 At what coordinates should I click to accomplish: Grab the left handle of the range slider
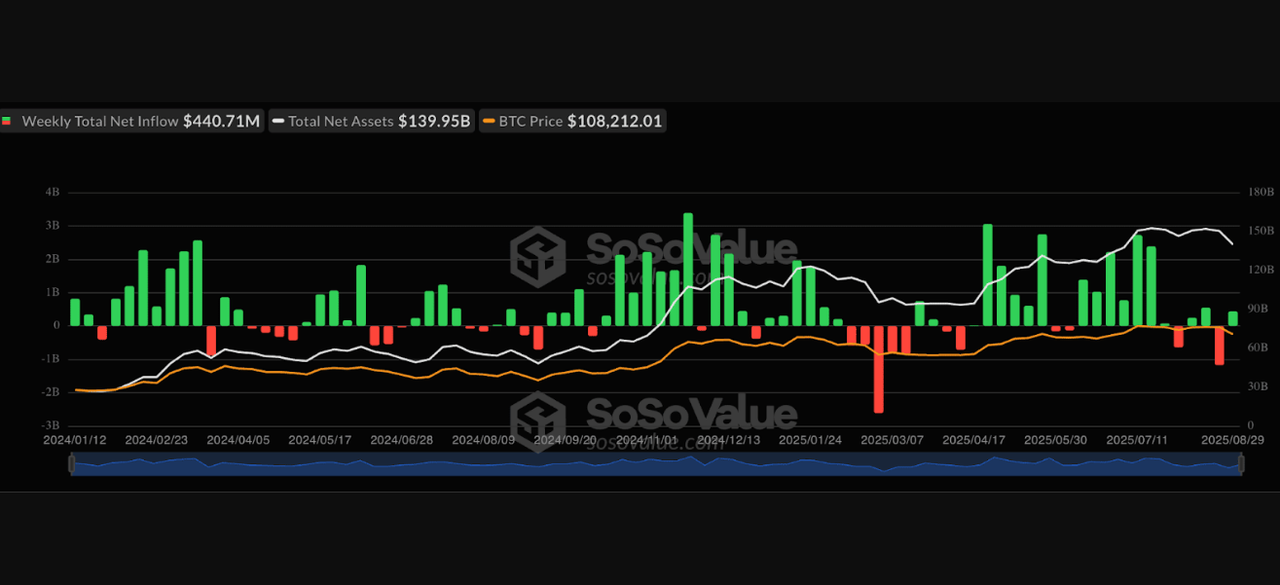pos(71,465)
